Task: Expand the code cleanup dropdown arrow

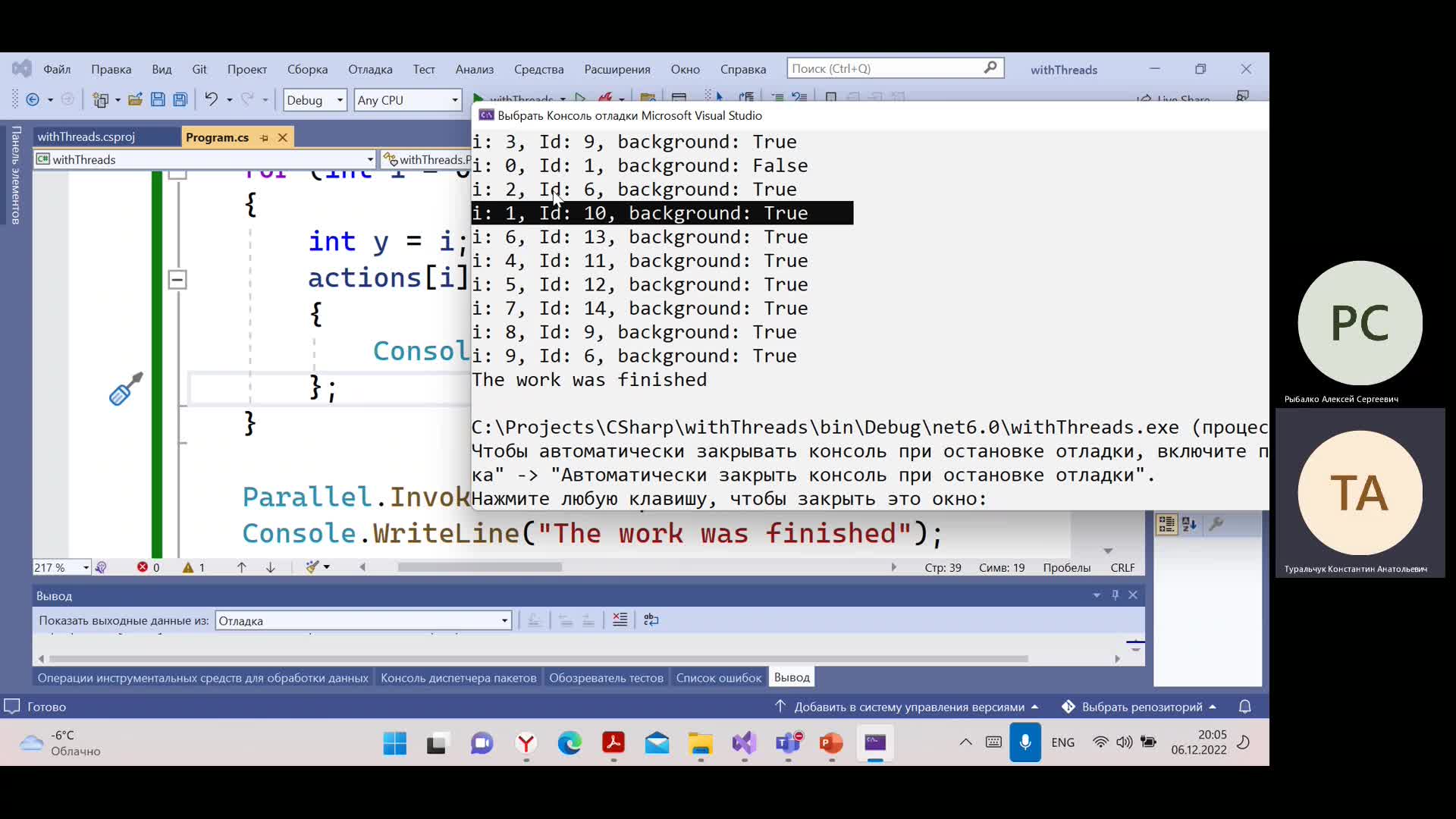Action: tap(327, 567)
